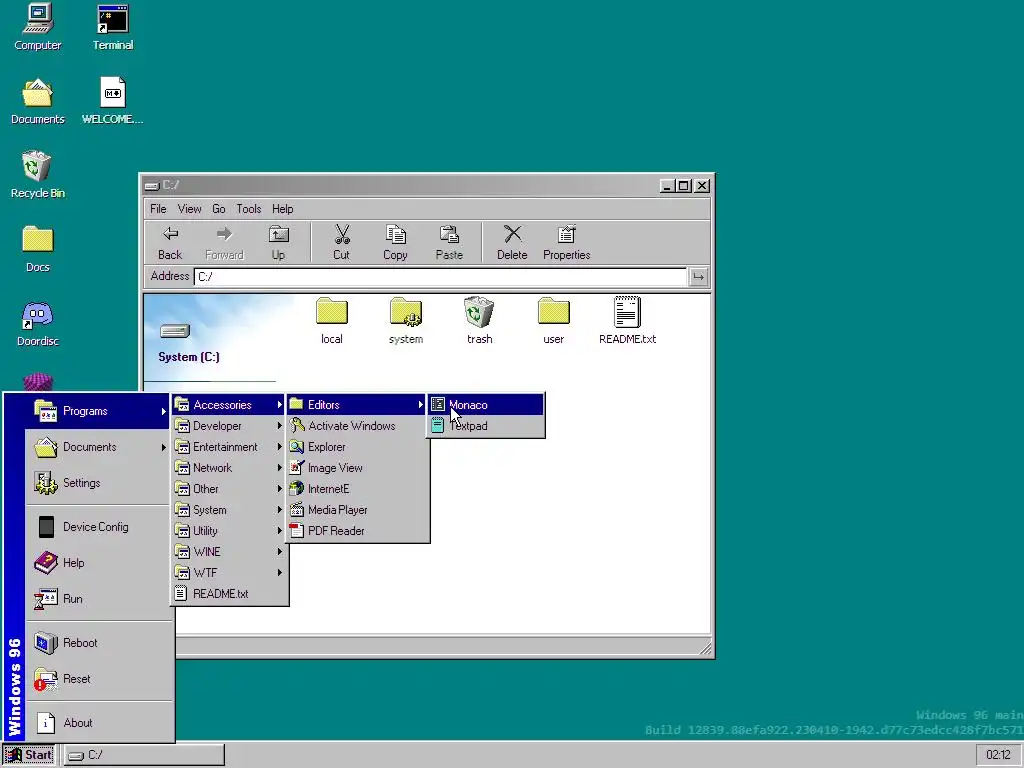Select the user folder in C:/

point(553,321)
